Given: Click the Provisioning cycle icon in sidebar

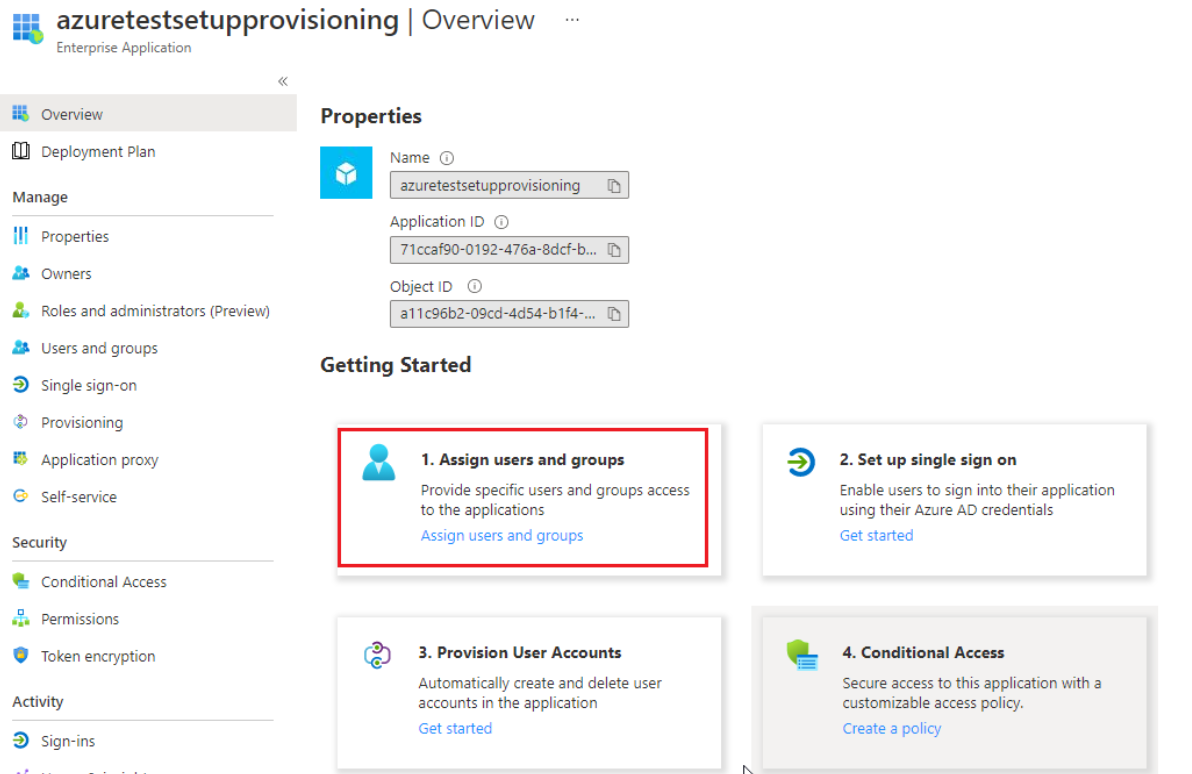Looking at the screenshot, I should click(x=21, y=422).
